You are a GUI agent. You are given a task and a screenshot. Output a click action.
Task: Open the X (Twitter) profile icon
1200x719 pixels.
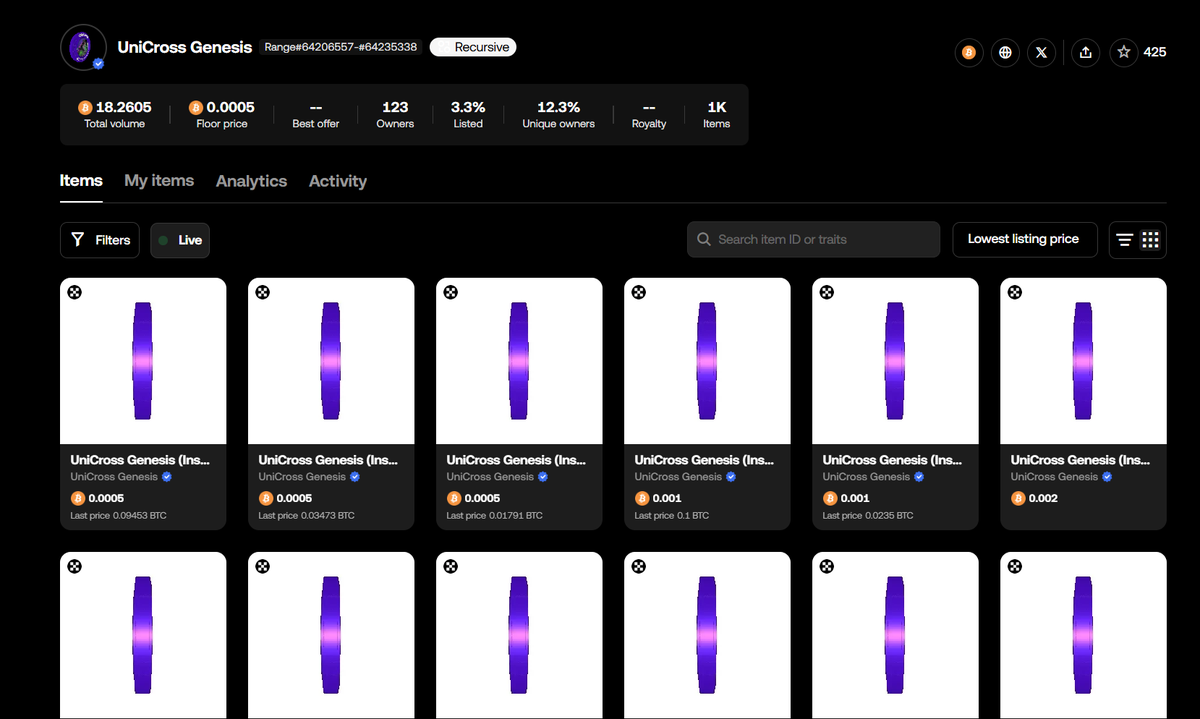coord(1042,52)
